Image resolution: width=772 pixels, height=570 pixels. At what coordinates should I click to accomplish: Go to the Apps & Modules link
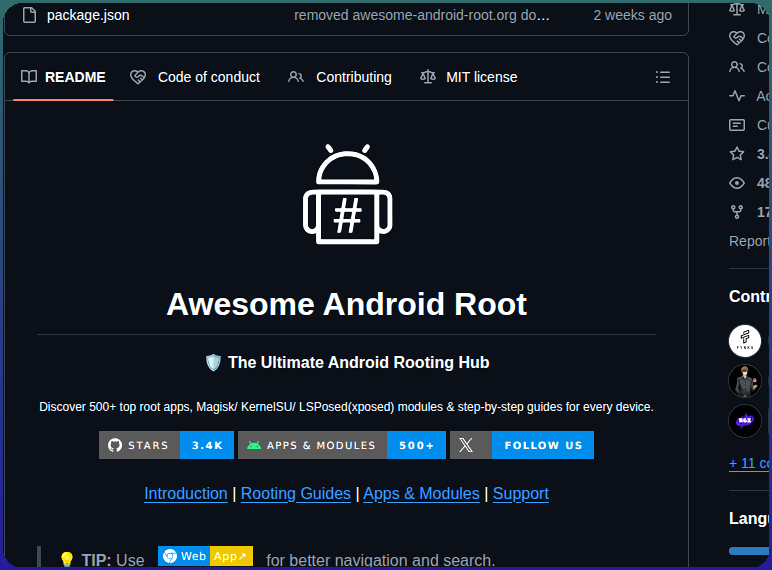pyautogui.click(x=421, y=493)
